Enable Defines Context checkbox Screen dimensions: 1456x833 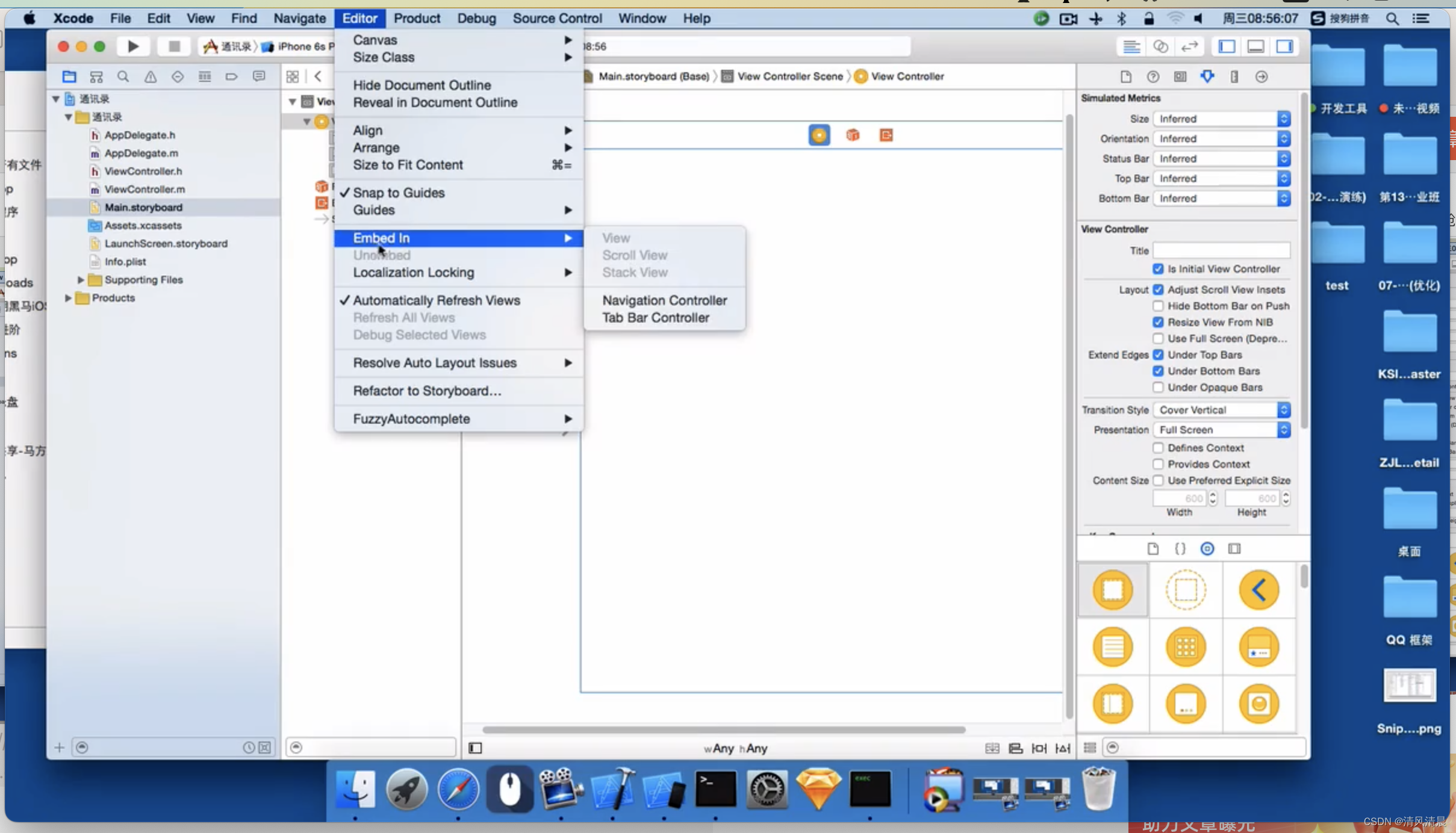[1158, 448]
